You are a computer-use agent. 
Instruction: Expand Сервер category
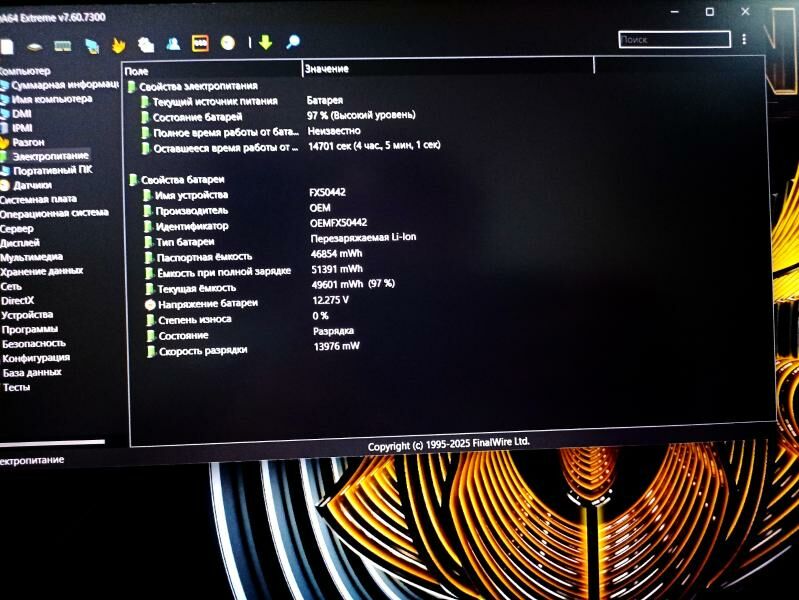[x=17, y=228]
